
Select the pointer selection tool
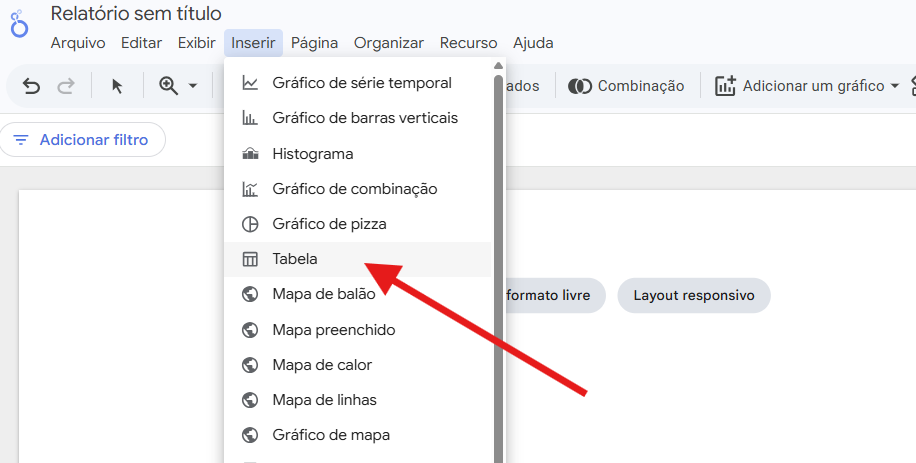117,86
